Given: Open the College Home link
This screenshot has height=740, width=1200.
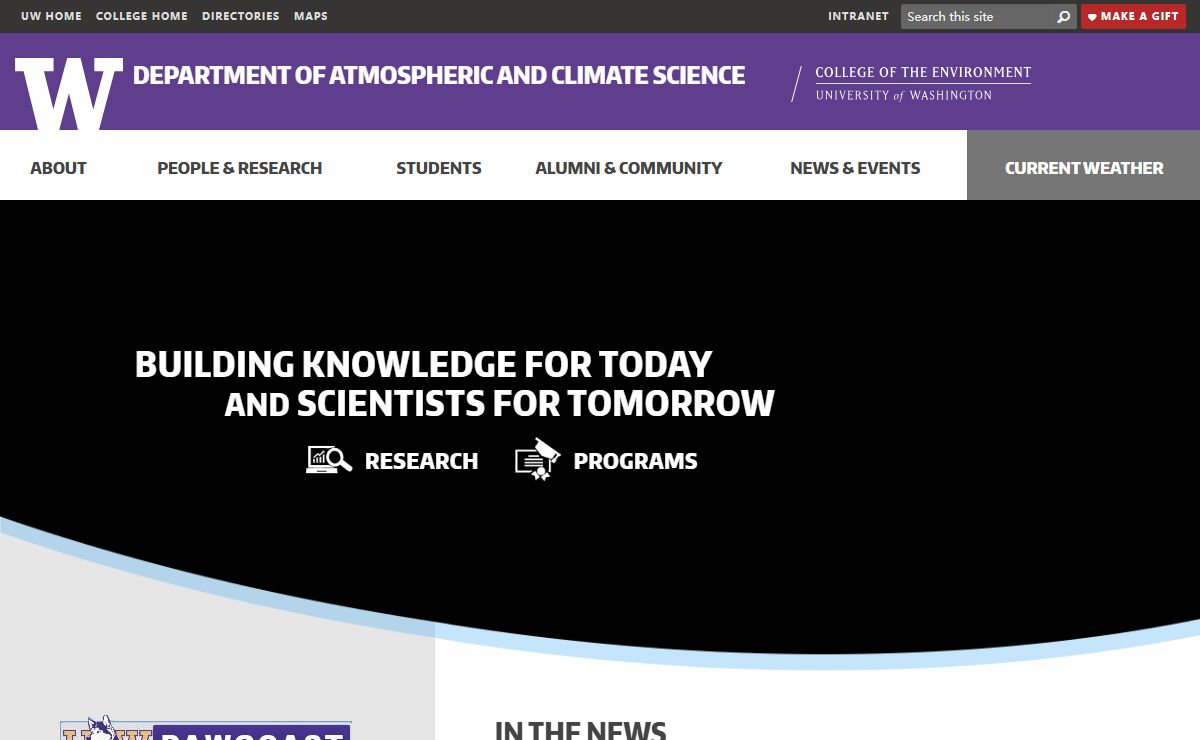Looking at the screenshot, I should tap(142, 16).
